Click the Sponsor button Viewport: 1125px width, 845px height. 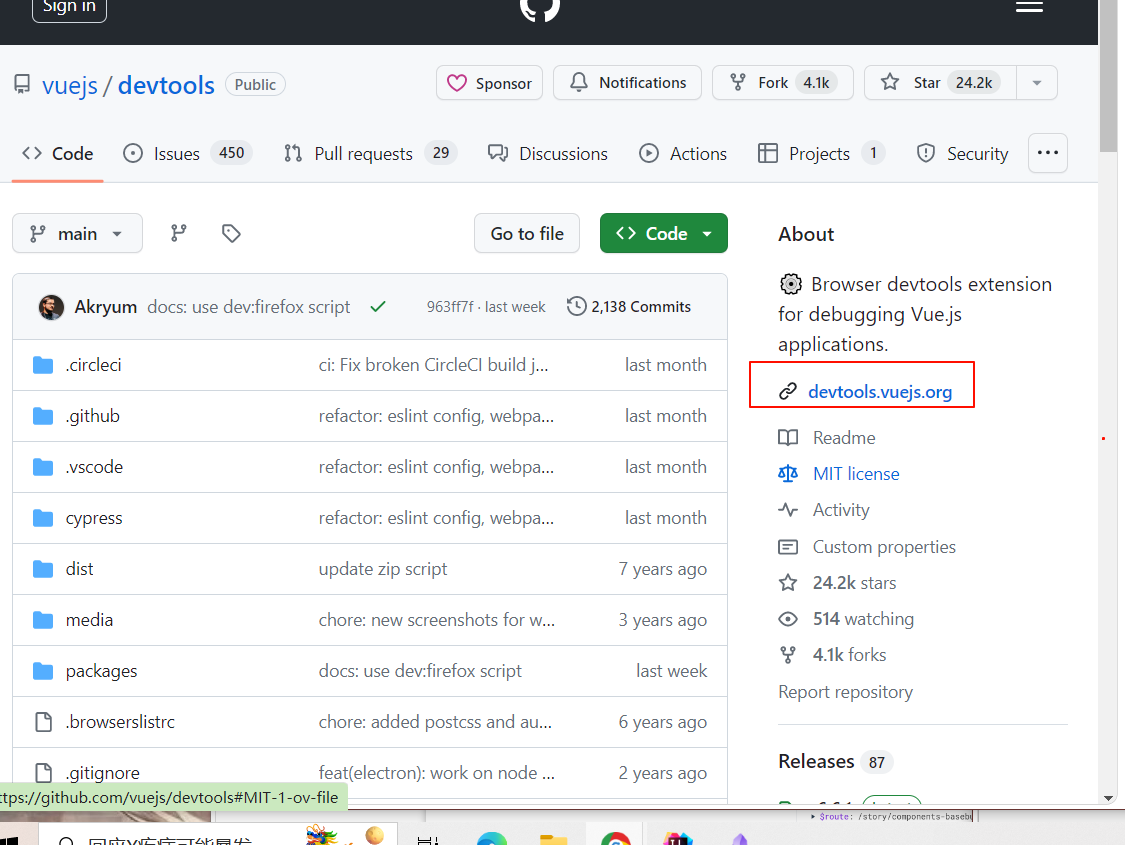(489, 83)
